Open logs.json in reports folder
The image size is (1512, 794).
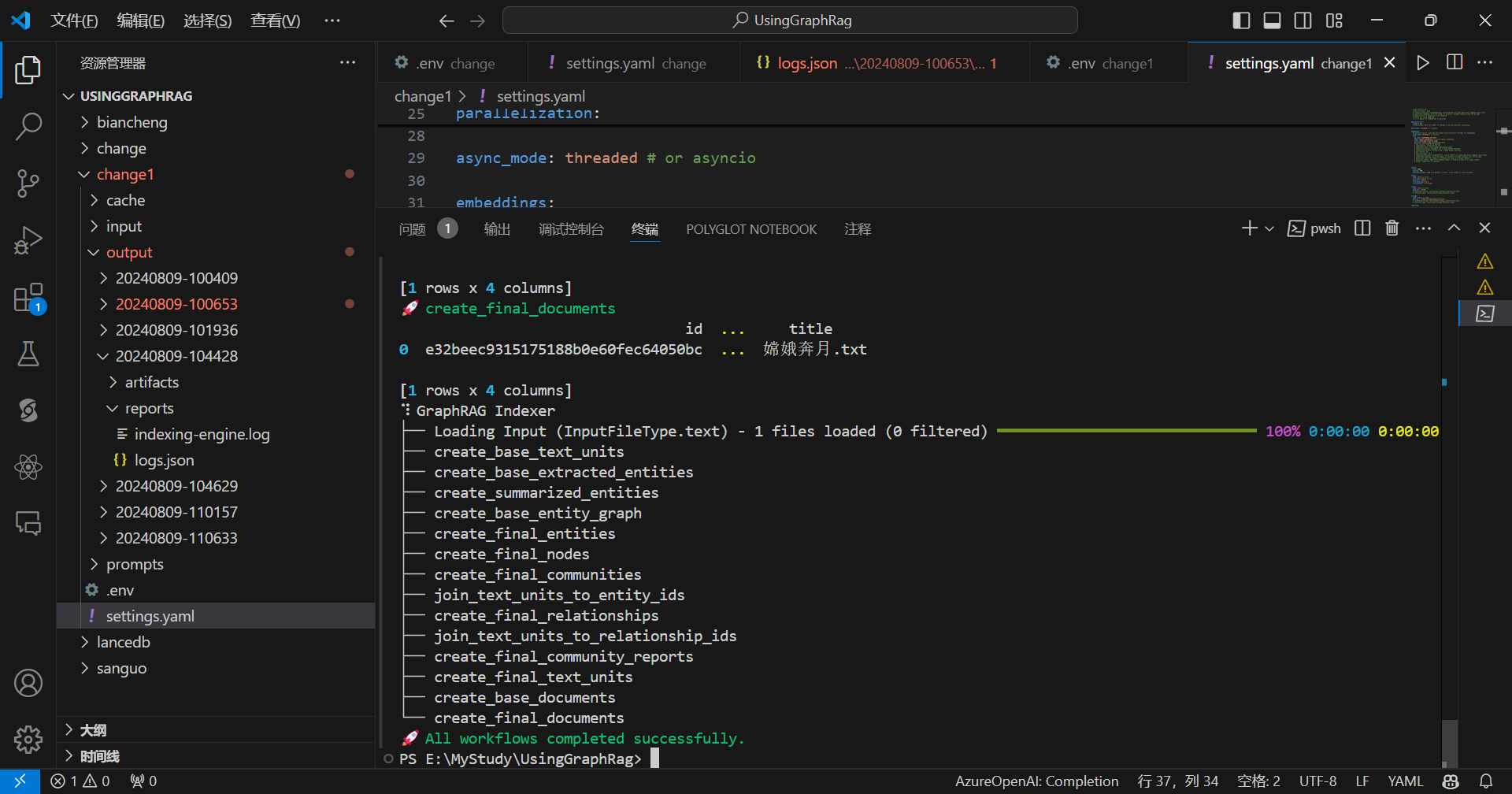point(216,460)
